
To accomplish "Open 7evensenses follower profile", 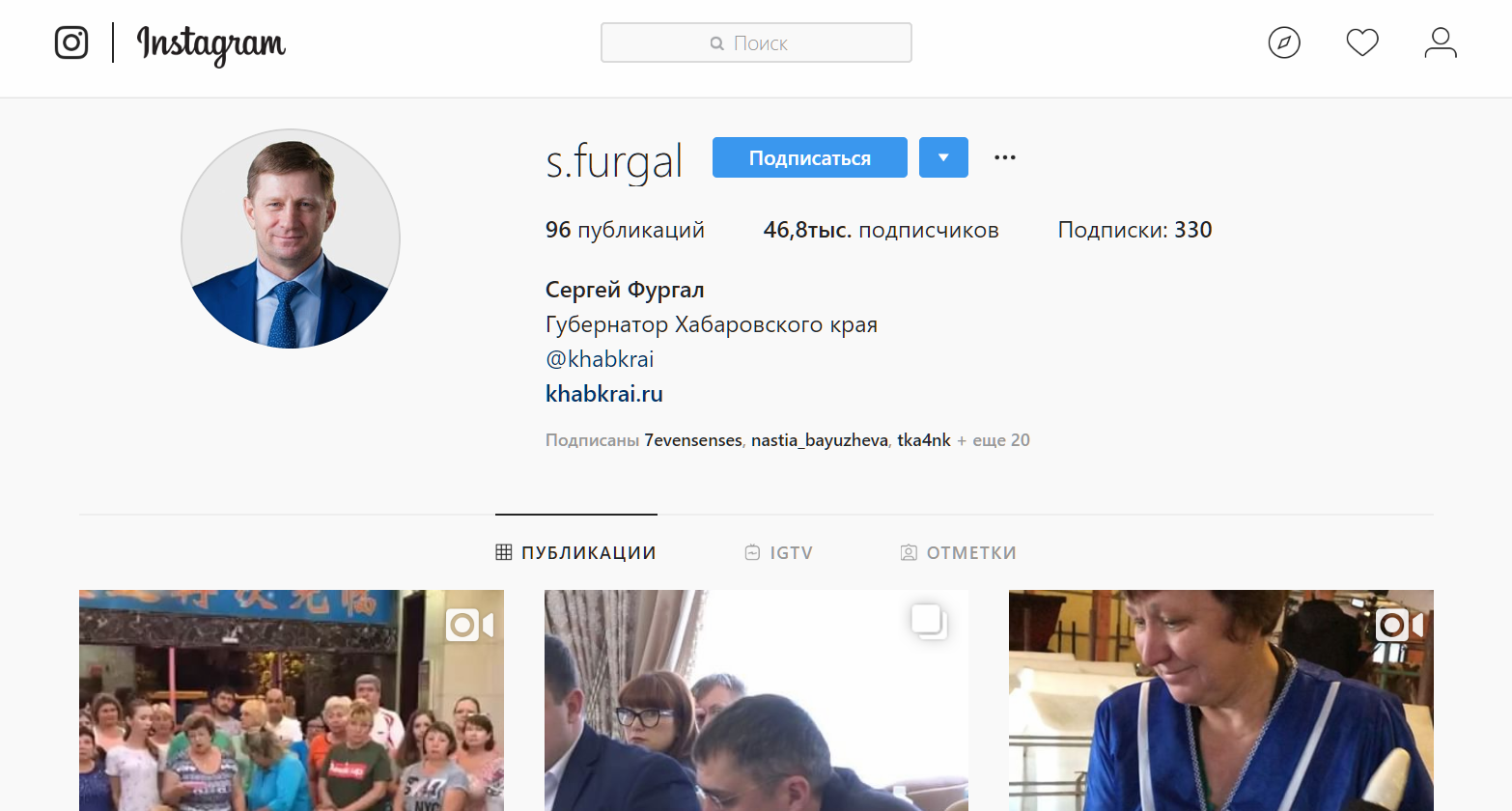I will tap(693, 440).
